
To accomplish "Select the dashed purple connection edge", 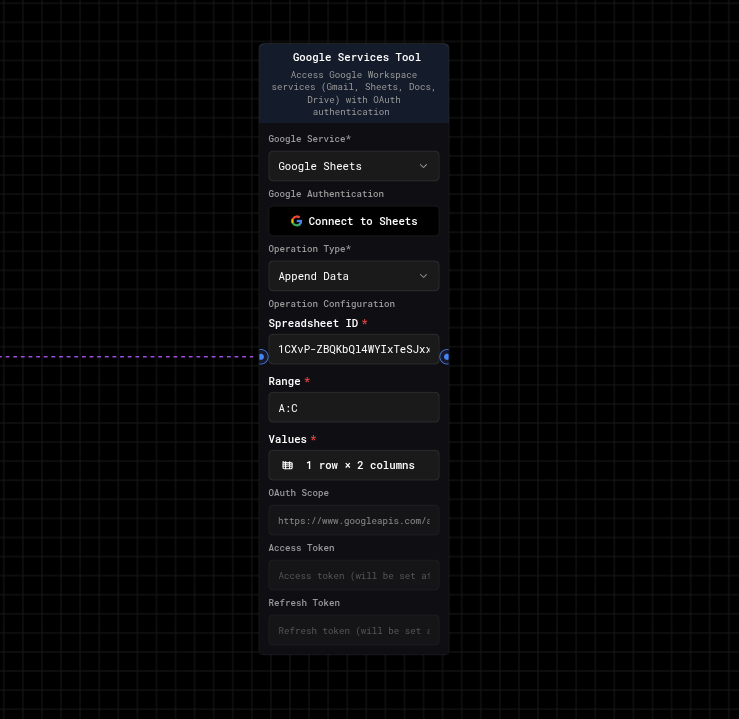I will click(x=127, y=357).
